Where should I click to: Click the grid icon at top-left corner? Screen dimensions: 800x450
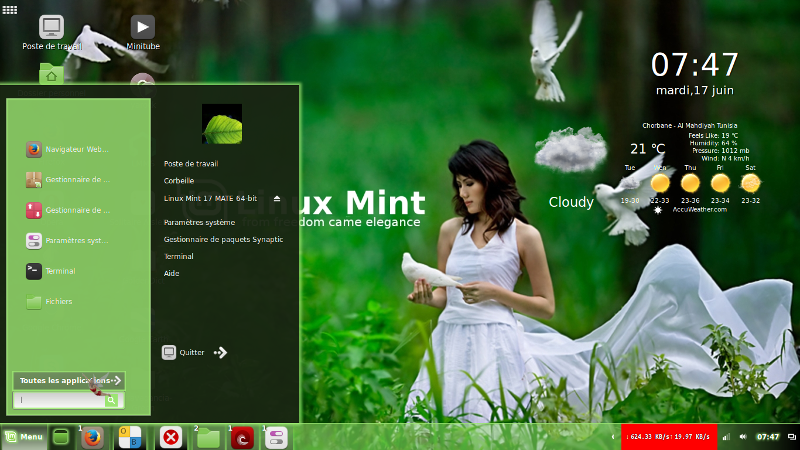click(x=10, y=9)
